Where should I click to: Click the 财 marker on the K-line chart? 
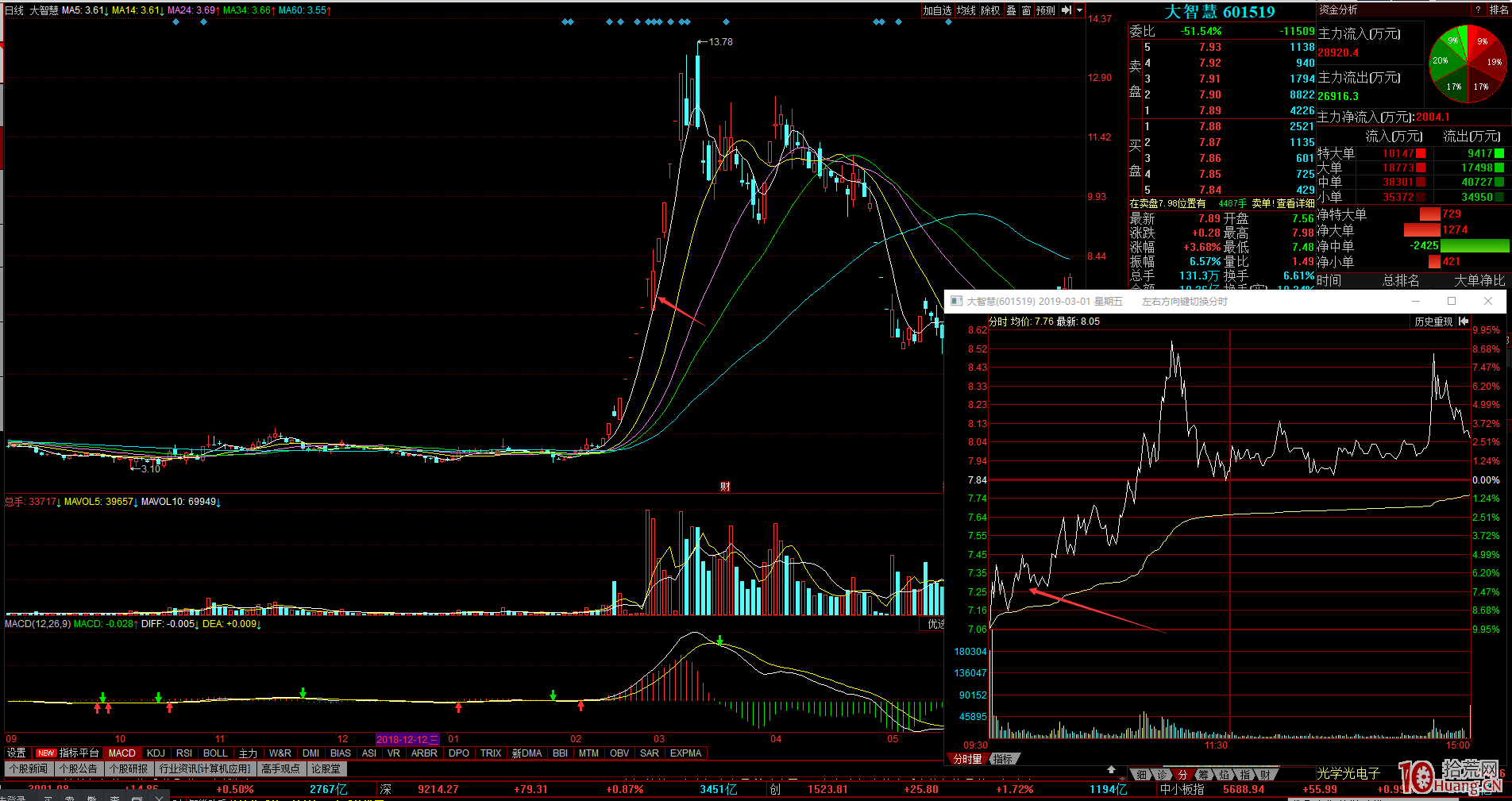pyautogui.click(x=725, y=487)
